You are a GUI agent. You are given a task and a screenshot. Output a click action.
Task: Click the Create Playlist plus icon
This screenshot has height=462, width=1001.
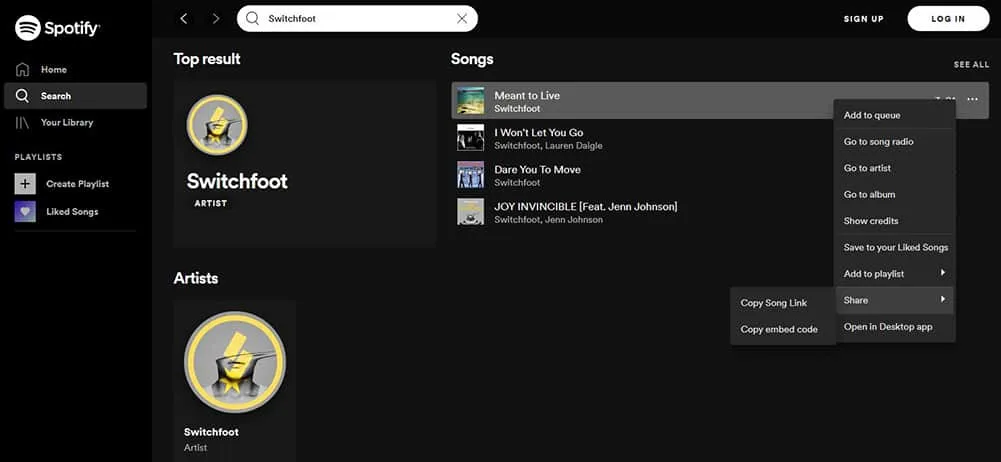tap(25, 184)
